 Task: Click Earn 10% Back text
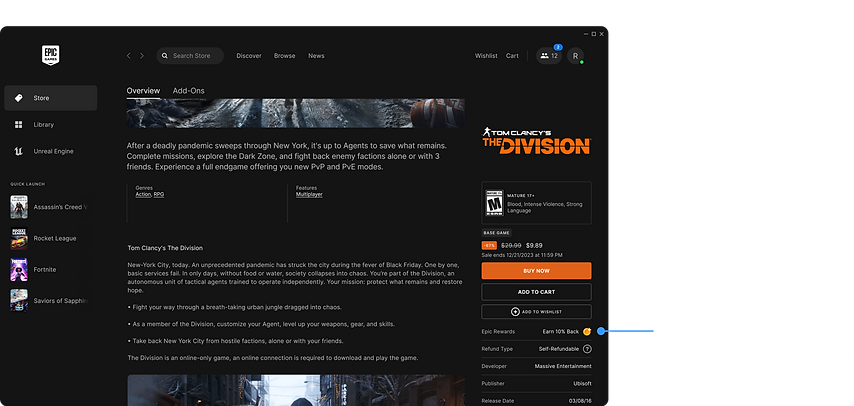(x=560, y=331)
